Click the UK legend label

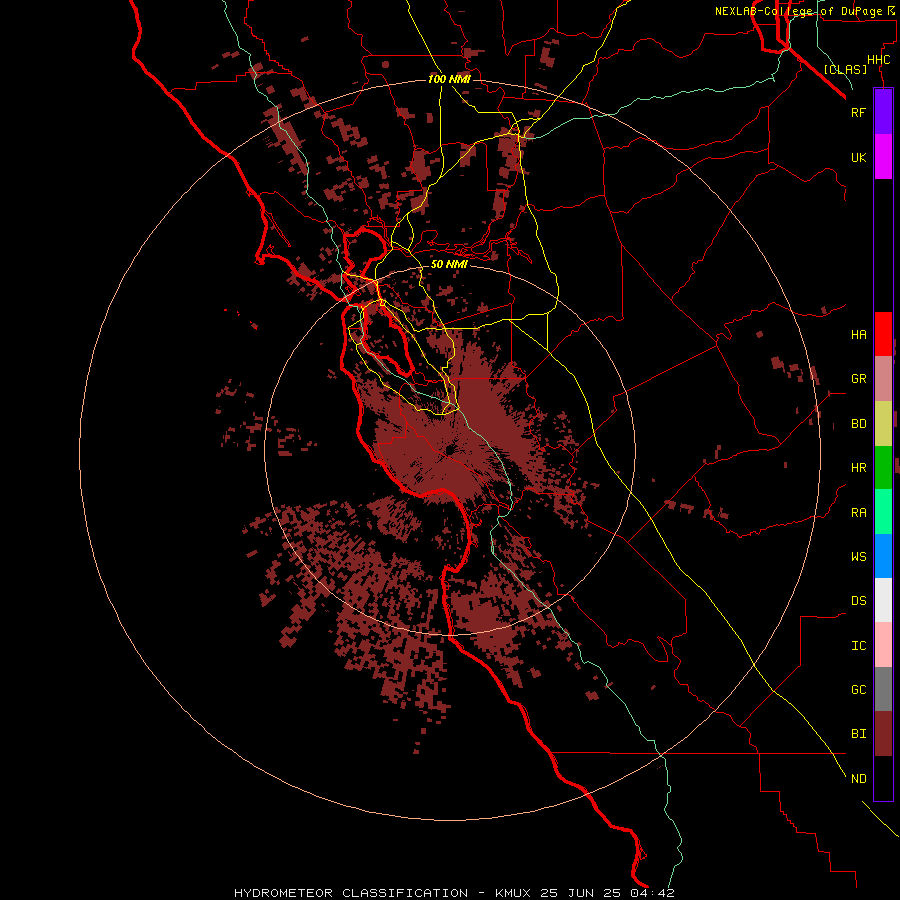[x=858, y=157]
